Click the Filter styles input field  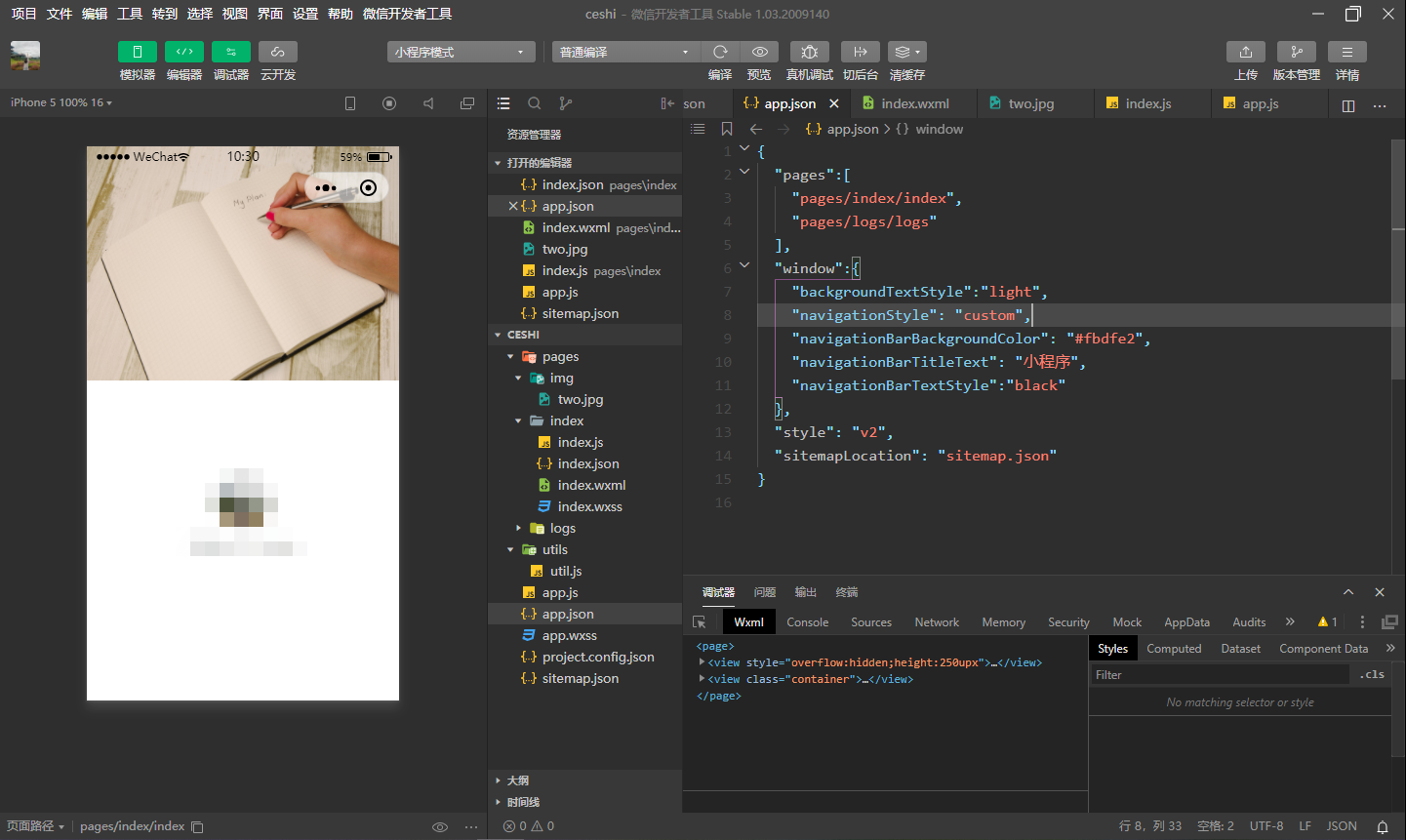(1220, 675)
